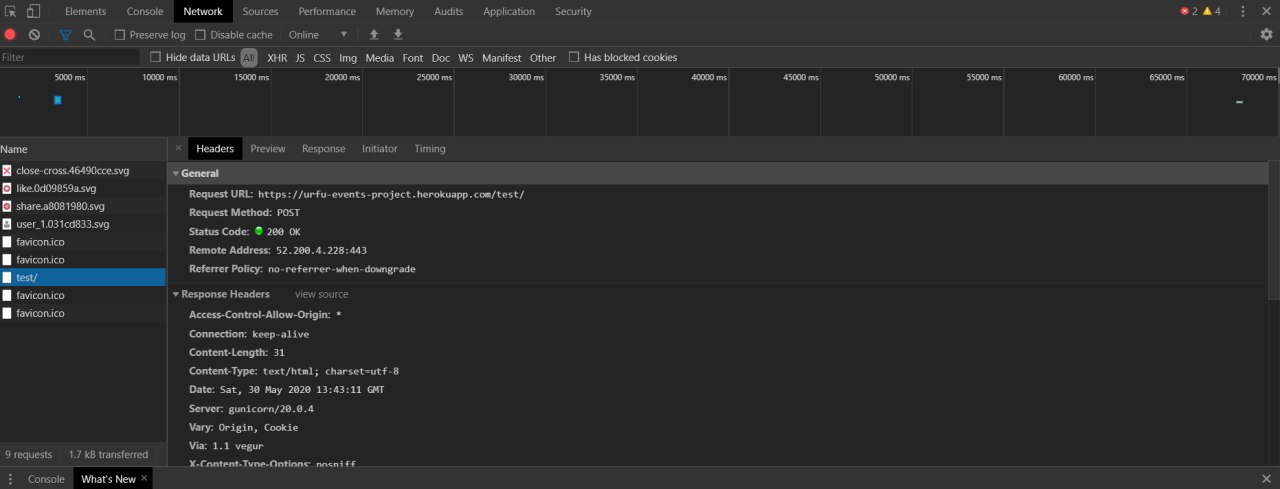Screen dimensions: 1280x489
Task: Filter requests by CSS
Action: [322, 58]
